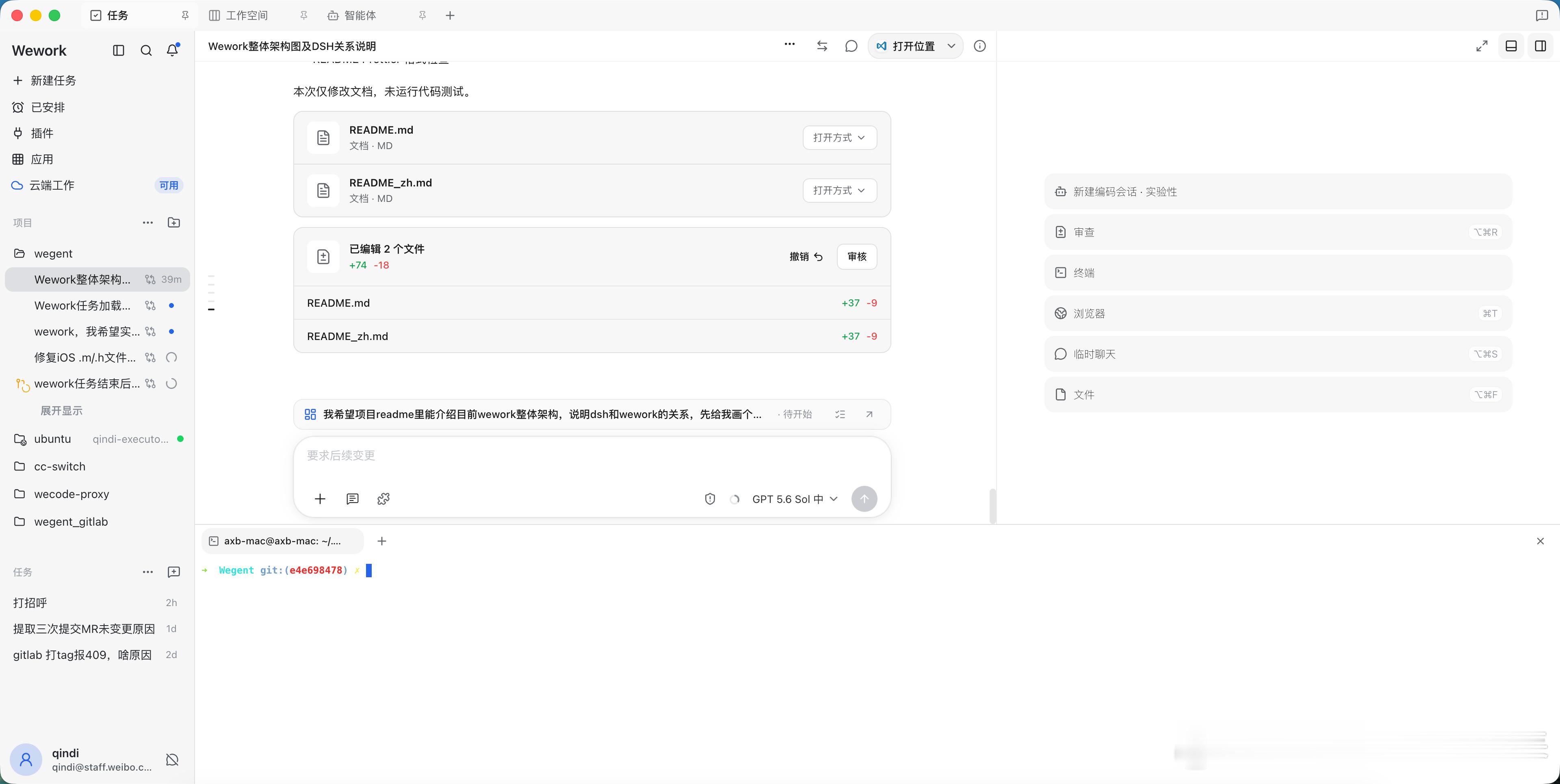
Task: Click the swap arrows icon in header
Action: point(822,46)
